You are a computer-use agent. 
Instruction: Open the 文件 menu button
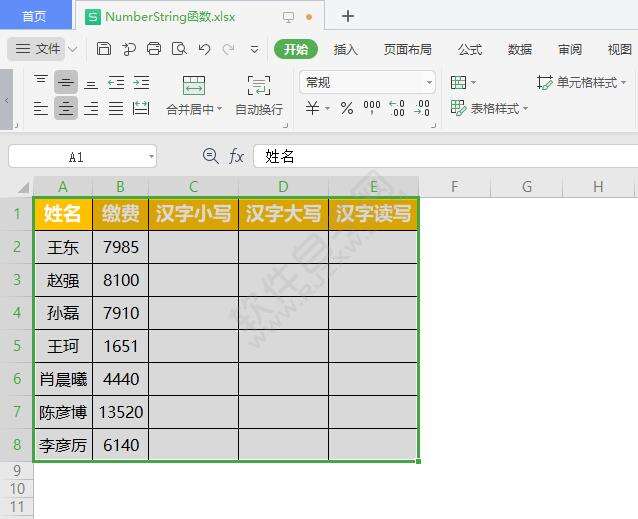tap(39, 49)
